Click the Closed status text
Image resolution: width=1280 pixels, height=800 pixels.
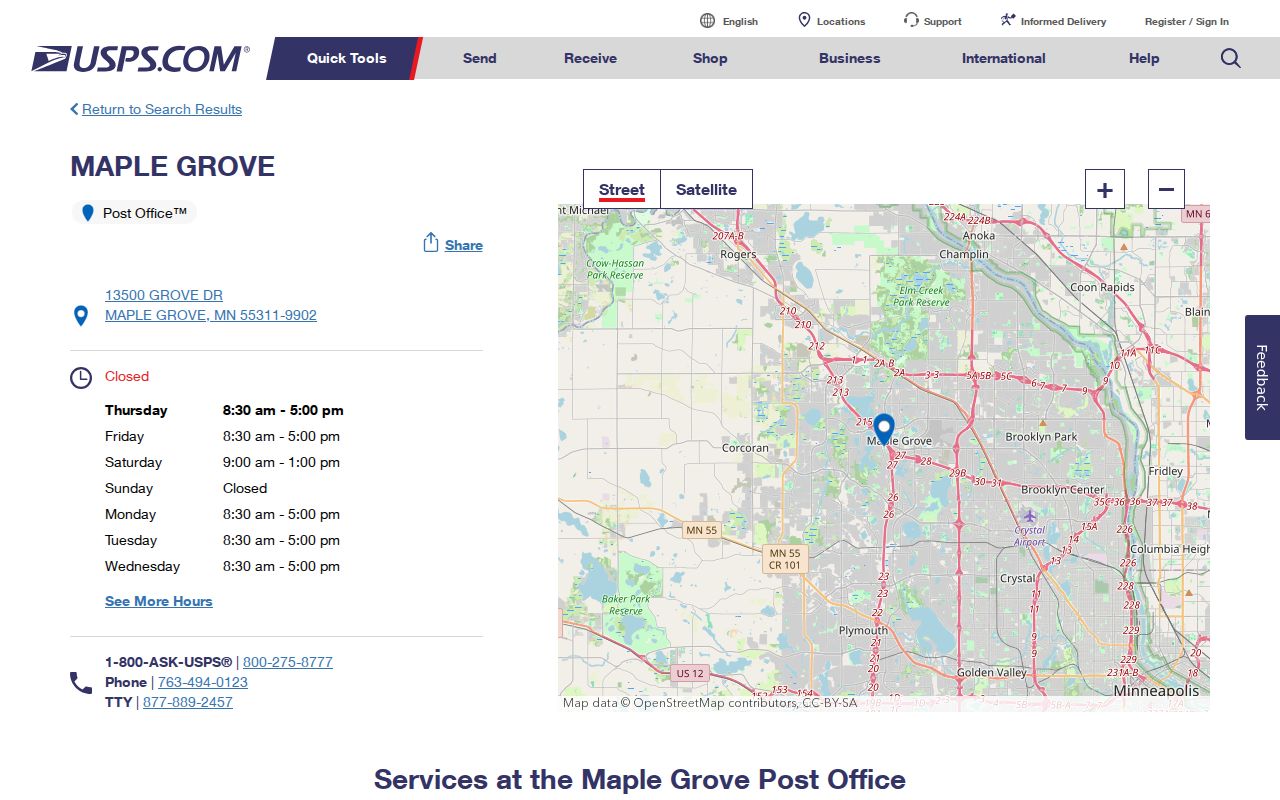(127, 376)
